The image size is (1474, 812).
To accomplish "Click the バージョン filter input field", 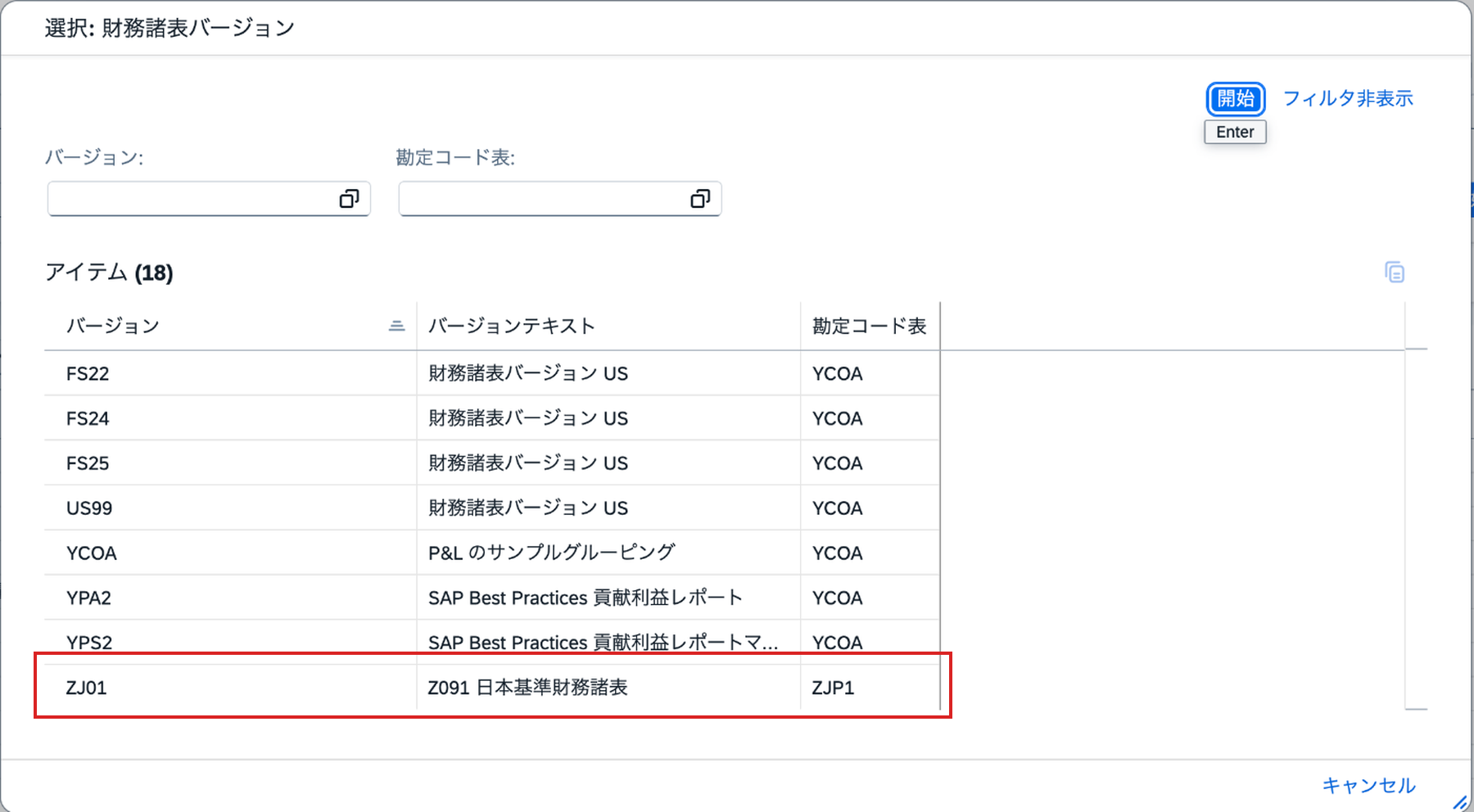I will (x=209, y=199).
